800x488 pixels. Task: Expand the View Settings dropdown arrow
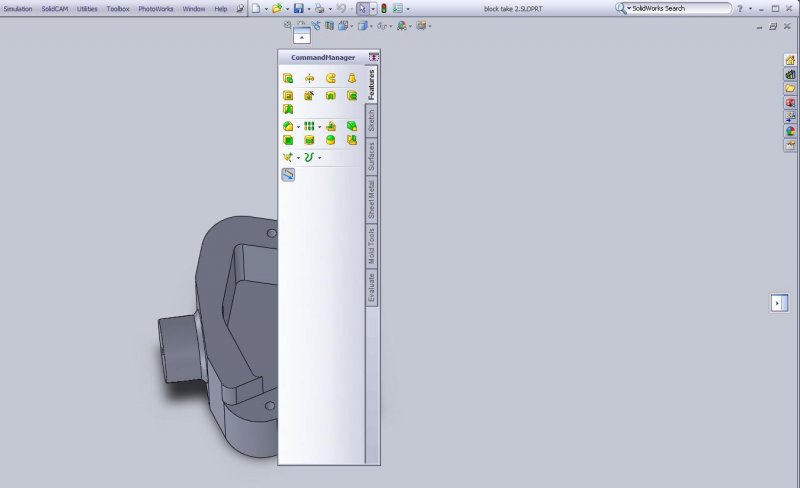coord(430,27)
